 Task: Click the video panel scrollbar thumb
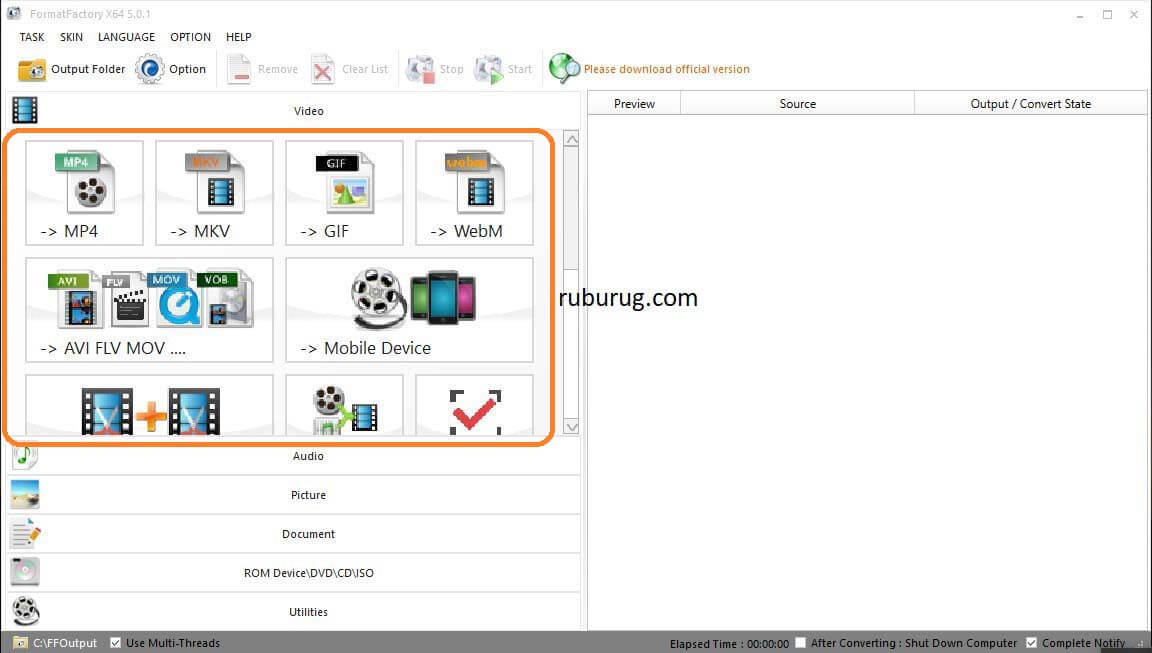tap(571, 208)
